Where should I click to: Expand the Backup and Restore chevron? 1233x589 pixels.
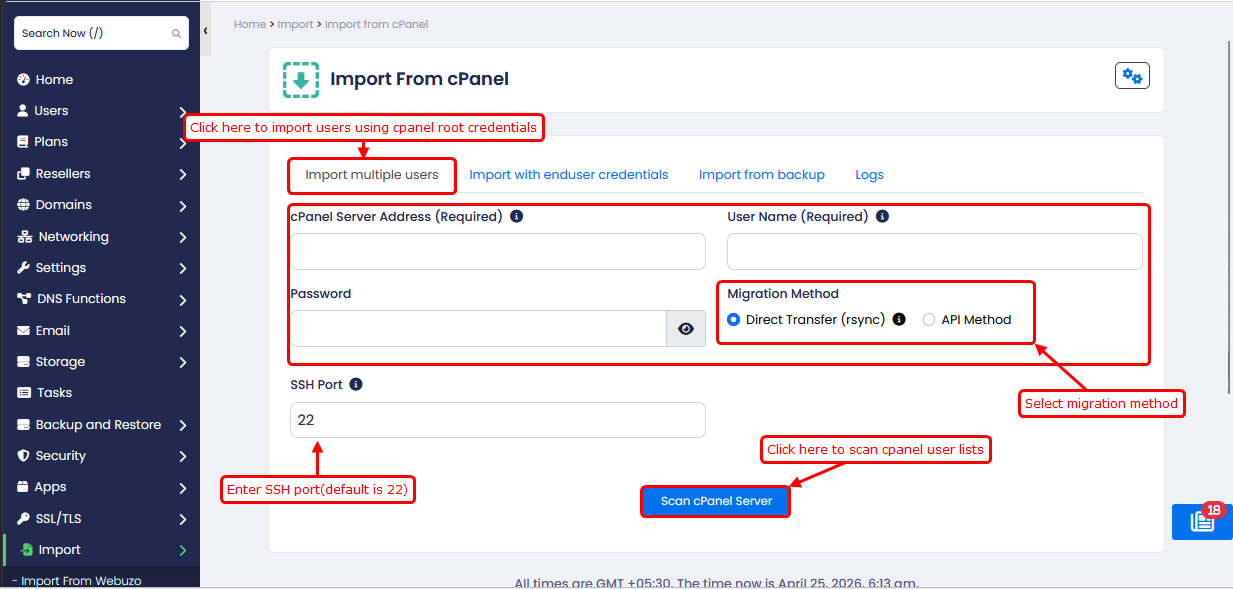tap(183, 426)
